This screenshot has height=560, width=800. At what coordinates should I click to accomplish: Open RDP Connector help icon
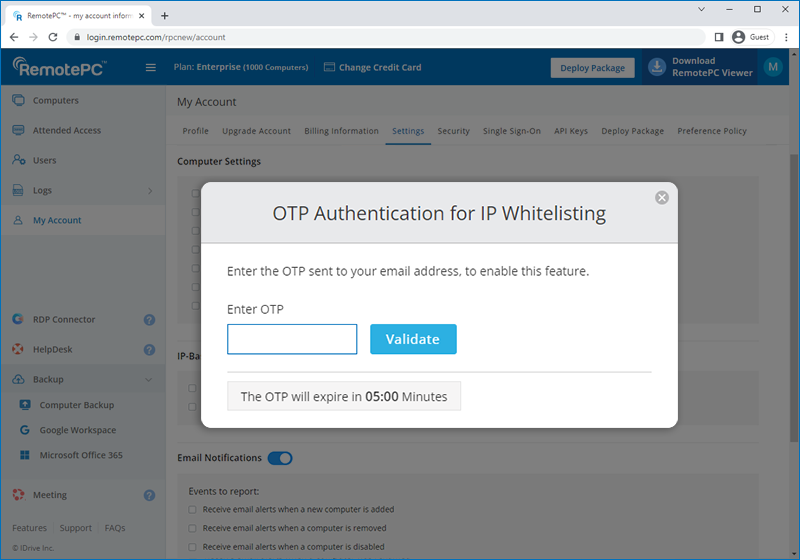149,320
